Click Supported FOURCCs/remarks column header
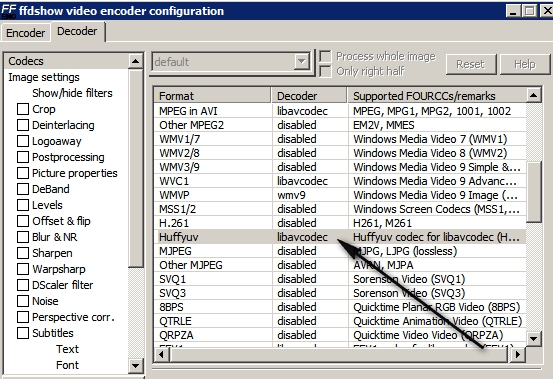Image resolution: width=553 pixels, height=379 pixels. pyautogui.click(x=437, y=96)
